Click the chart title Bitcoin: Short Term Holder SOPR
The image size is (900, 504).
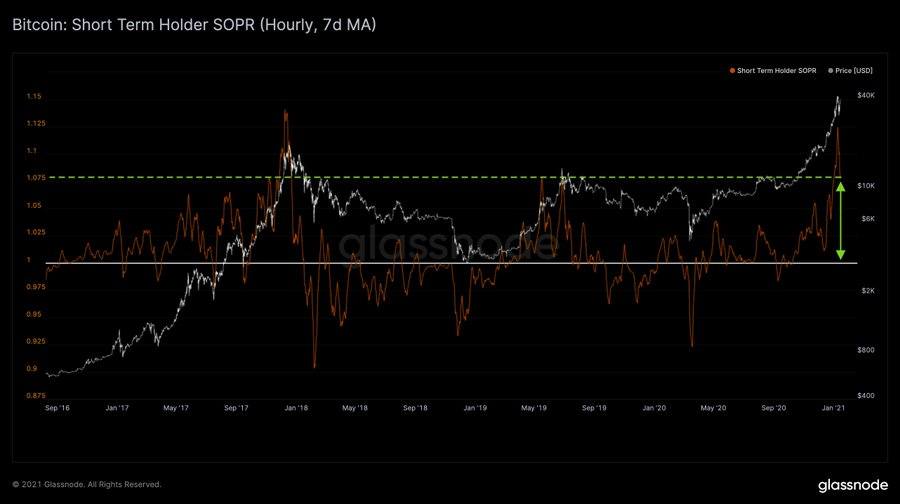[x=133, y=25]
